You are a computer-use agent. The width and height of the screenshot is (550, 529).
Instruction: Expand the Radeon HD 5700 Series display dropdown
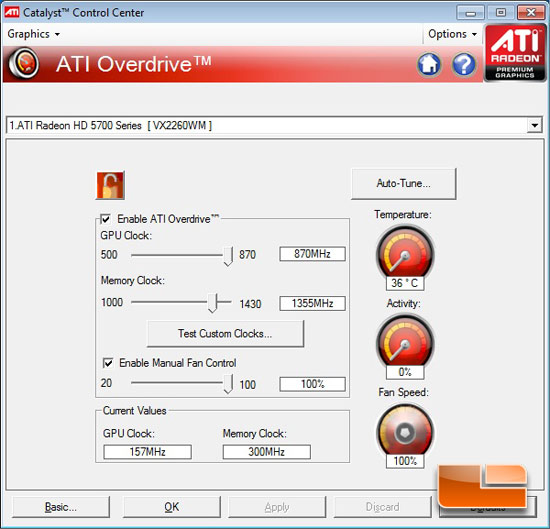coord(534,125)
